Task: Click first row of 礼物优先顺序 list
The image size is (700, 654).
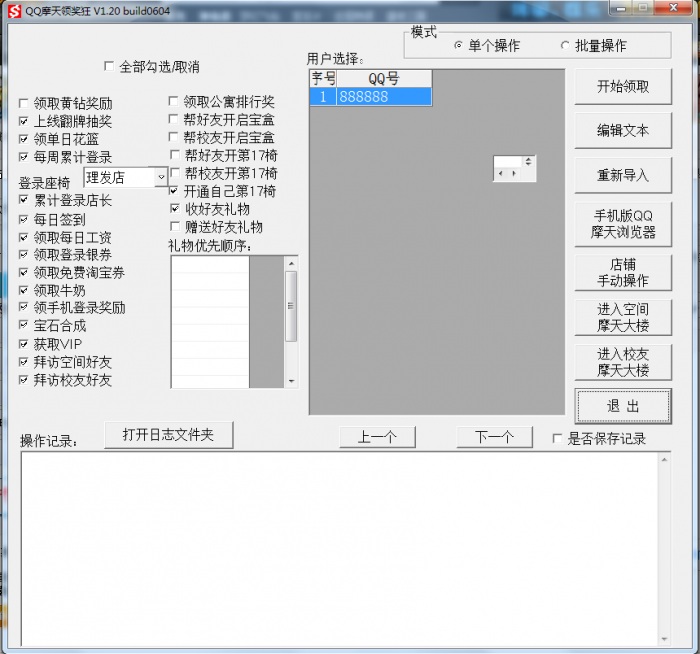Action: [210, 265]
